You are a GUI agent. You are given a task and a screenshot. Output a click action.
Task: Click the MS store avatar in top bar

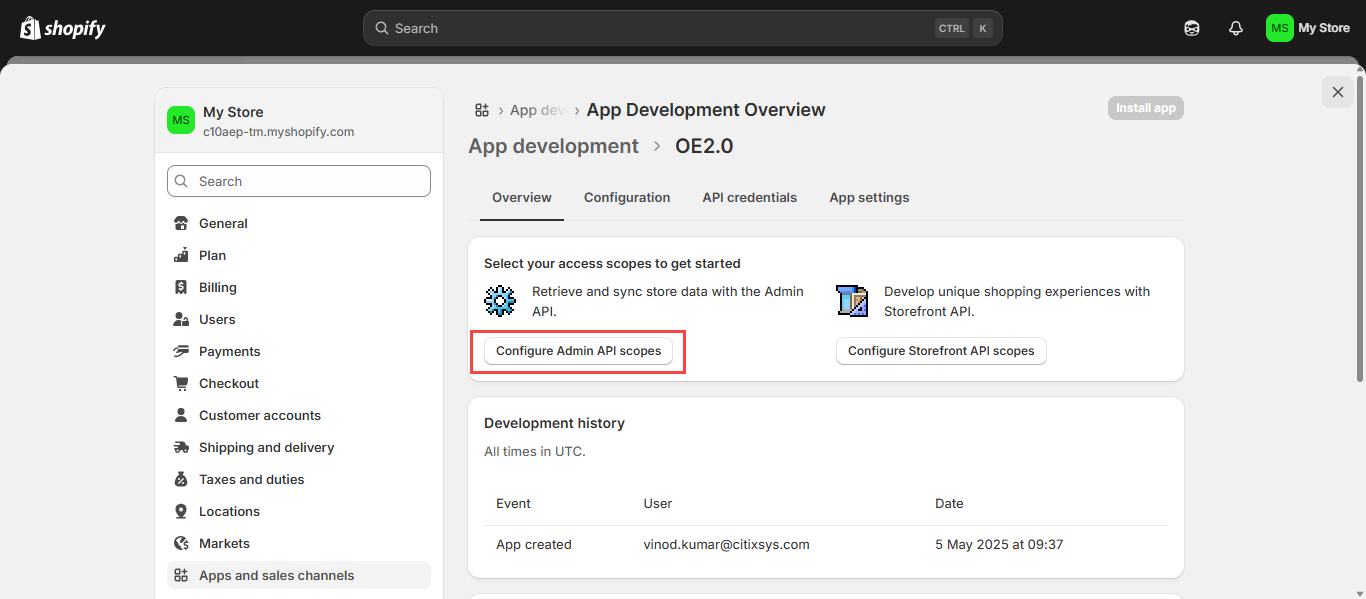click(1279, 28)
